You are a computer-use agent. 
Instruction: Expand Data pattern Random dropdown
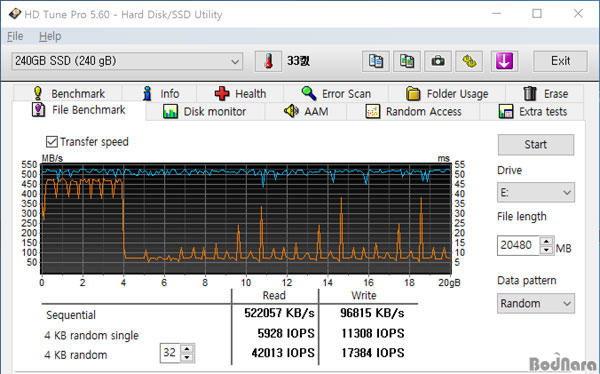536,304
